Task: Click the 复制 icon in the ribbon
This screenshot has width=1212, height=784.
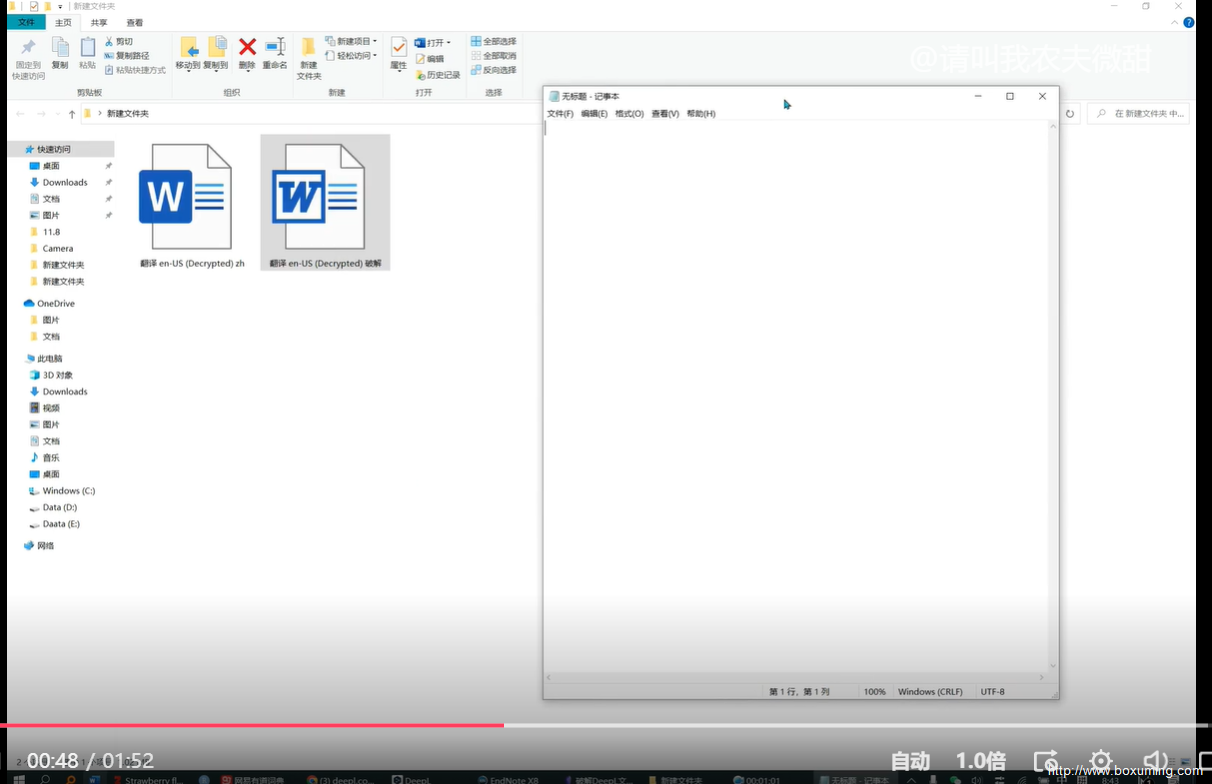Action: pyautogui.click(x=60, y=48)
